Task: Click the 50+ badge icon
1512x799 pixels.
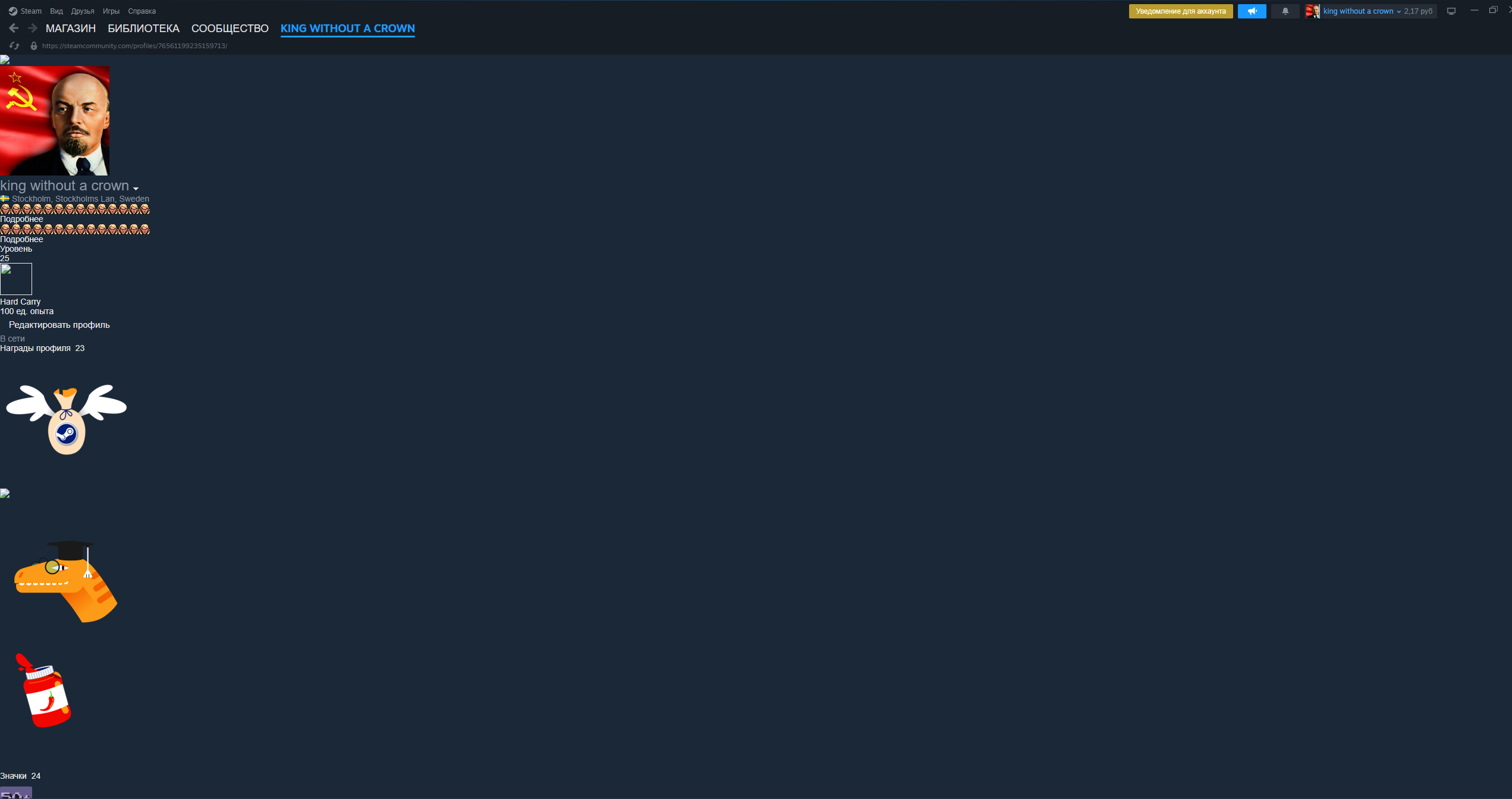Action: point(16,793)
